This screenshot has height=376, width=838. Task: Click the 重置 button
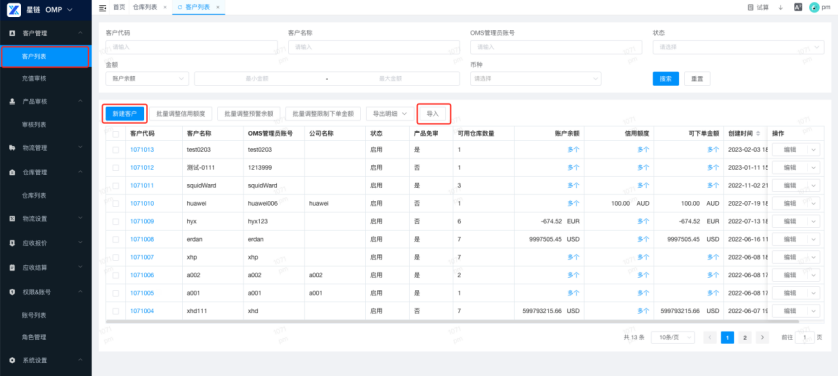697,79
